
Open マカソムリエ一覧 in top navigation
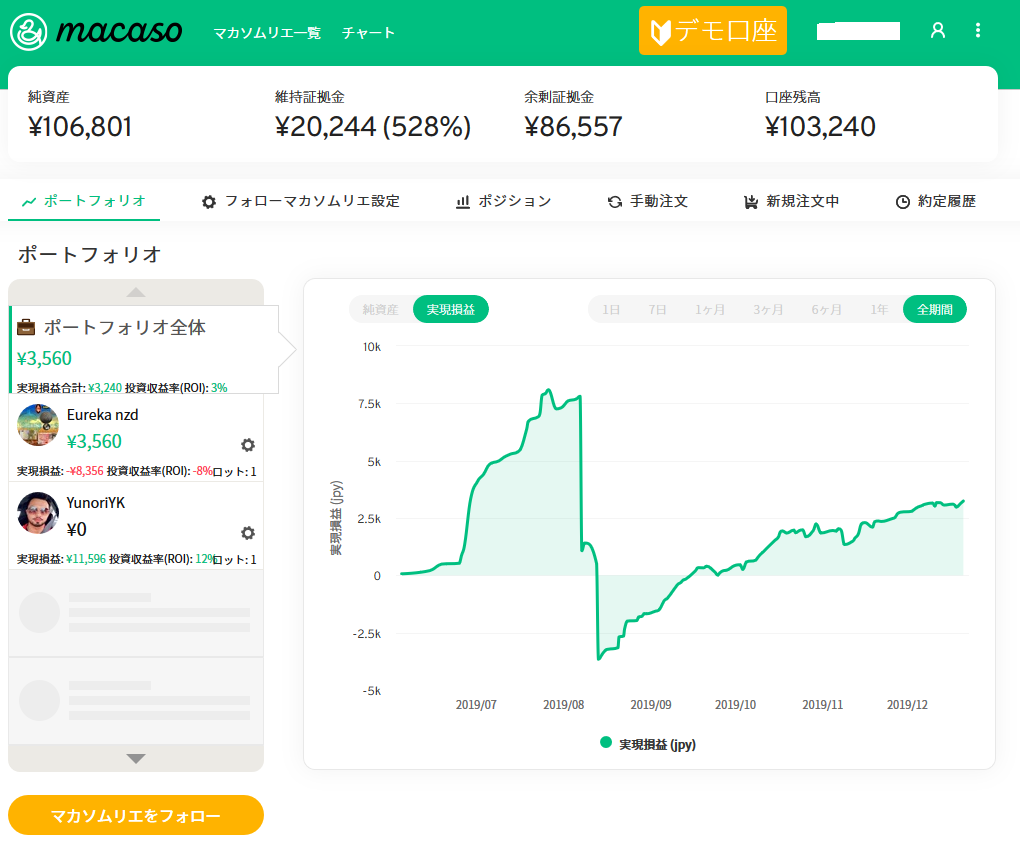pyautogui.click(x=267, y=32)
